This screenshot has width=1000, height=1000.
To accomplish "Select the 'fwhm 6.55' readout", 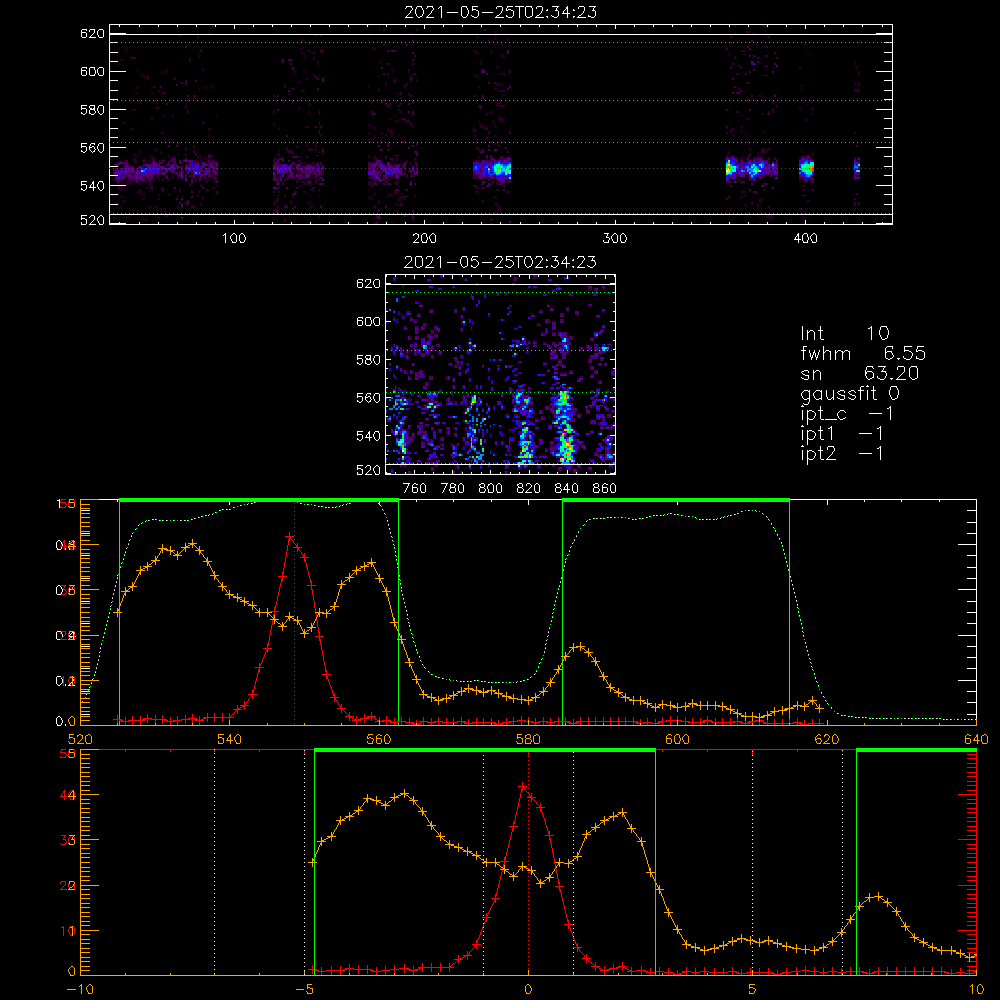I will [x=863, y=353].
